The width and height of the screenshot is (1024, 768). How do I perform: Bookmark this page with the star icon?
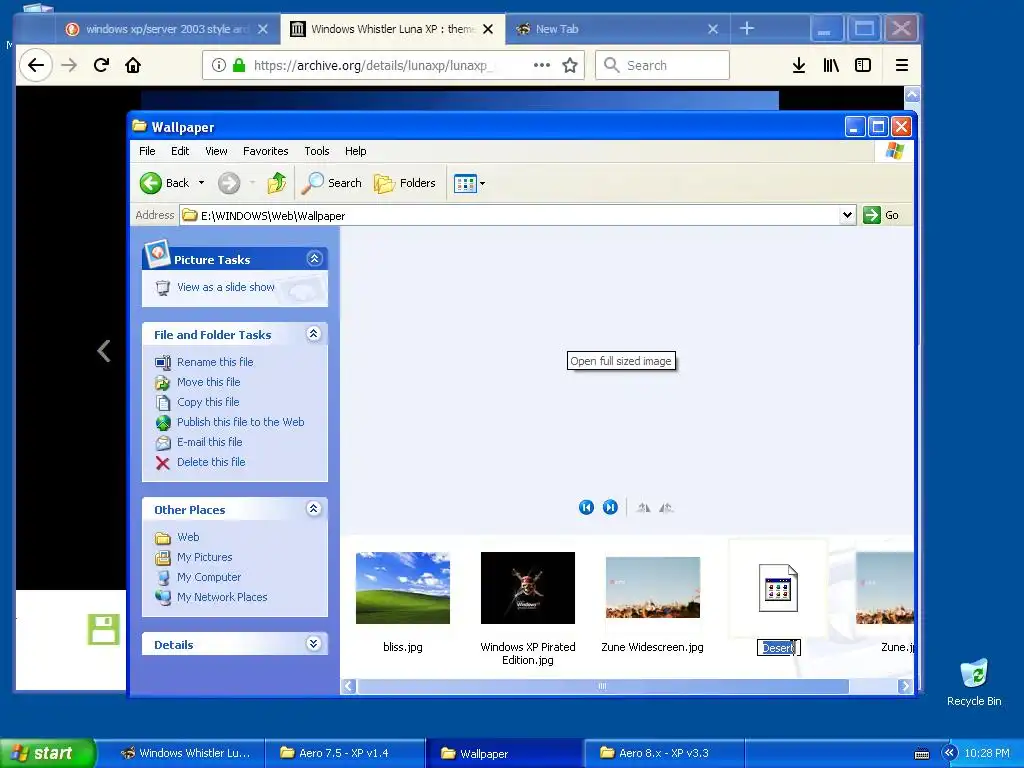(570, 65)
